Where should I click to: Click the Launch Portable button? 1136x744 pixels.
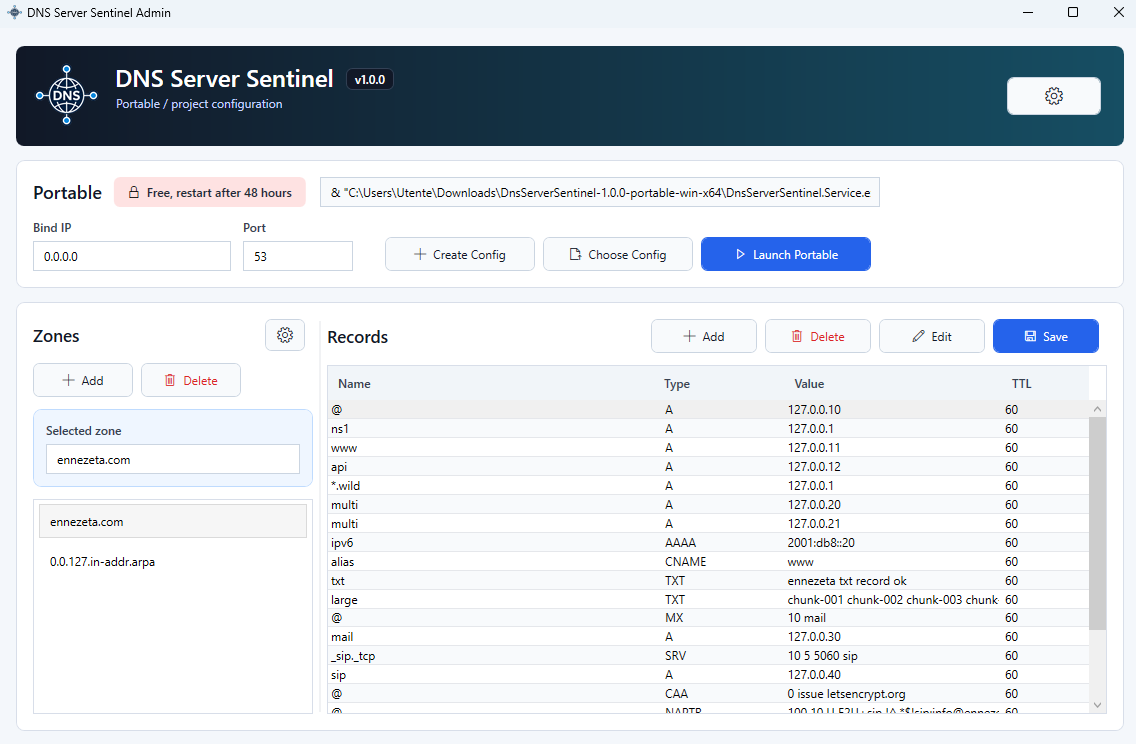coord(785,254)
